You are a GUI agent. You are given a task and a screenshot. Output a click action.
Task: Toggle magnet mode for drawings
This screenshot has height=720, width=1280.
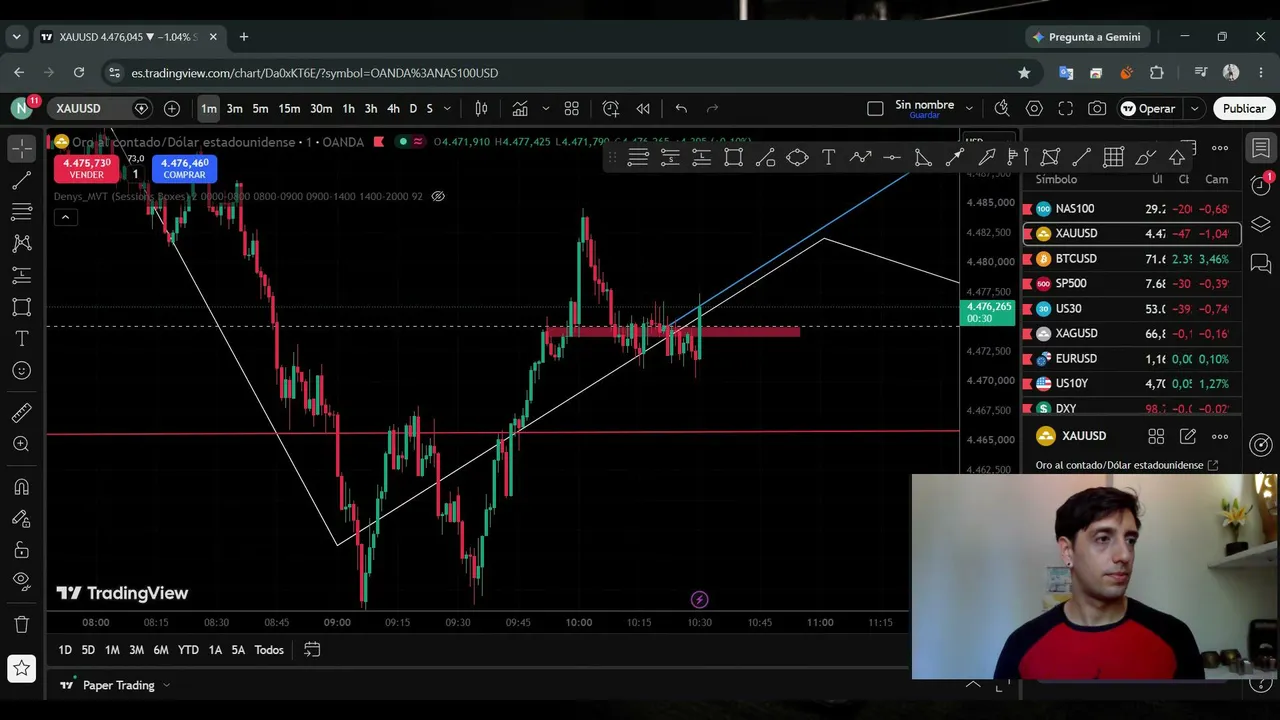point(22,487)
